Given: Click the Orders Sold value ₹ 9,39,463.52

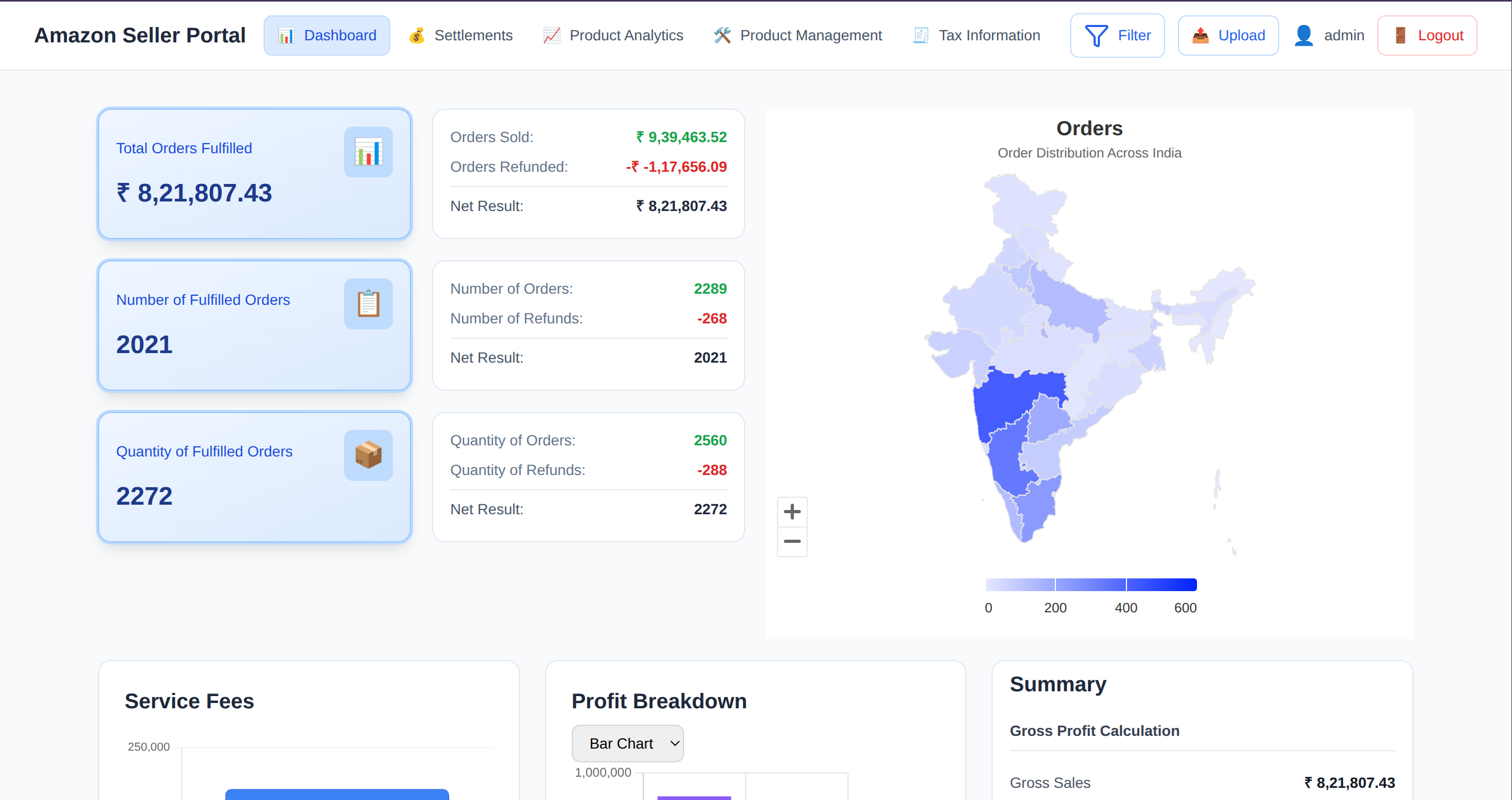Looking at the screenshot, I should [681, 137].
